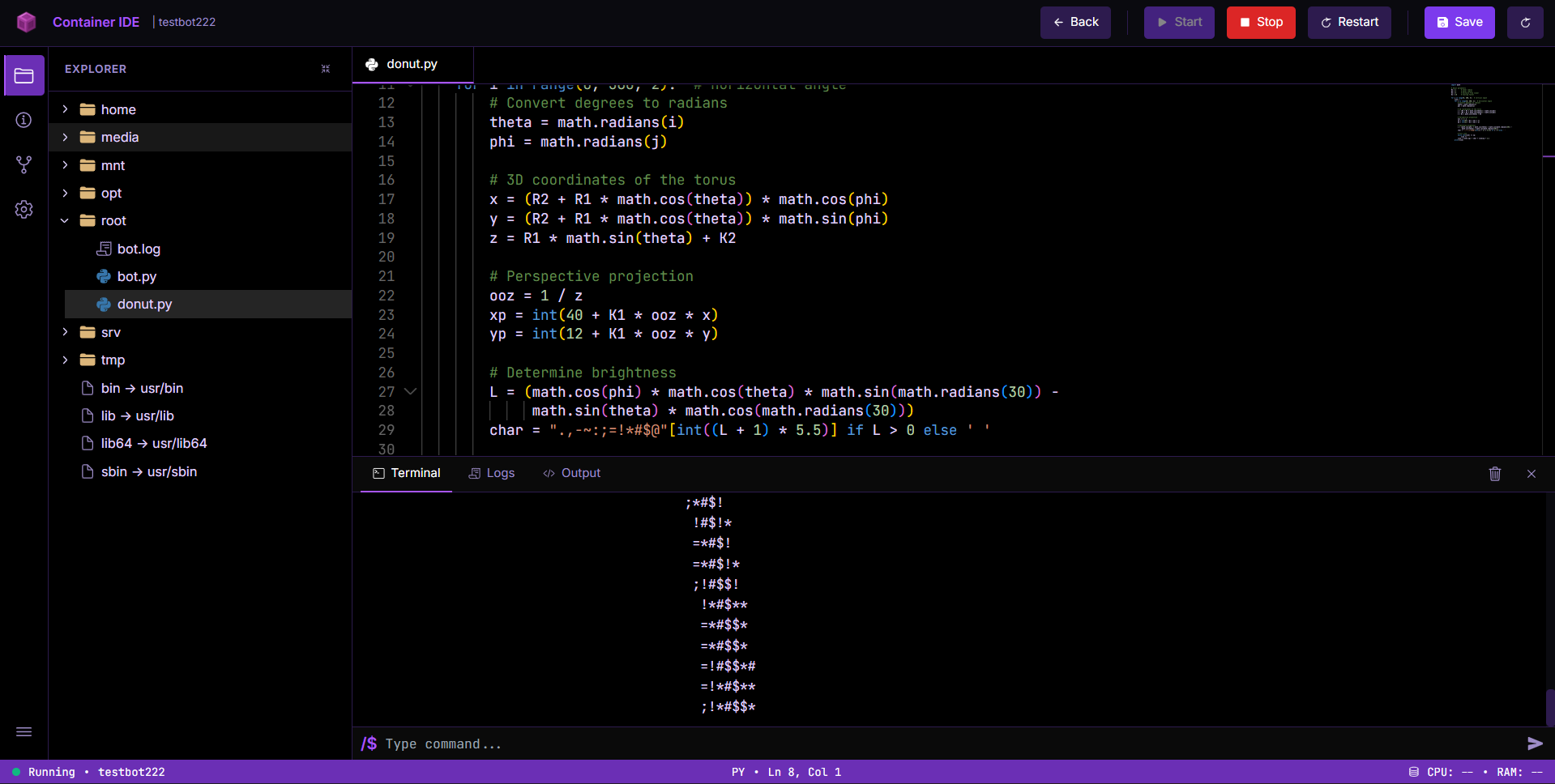Expand the srv folder chevron
1555x784 pixels.
(65, 332)
